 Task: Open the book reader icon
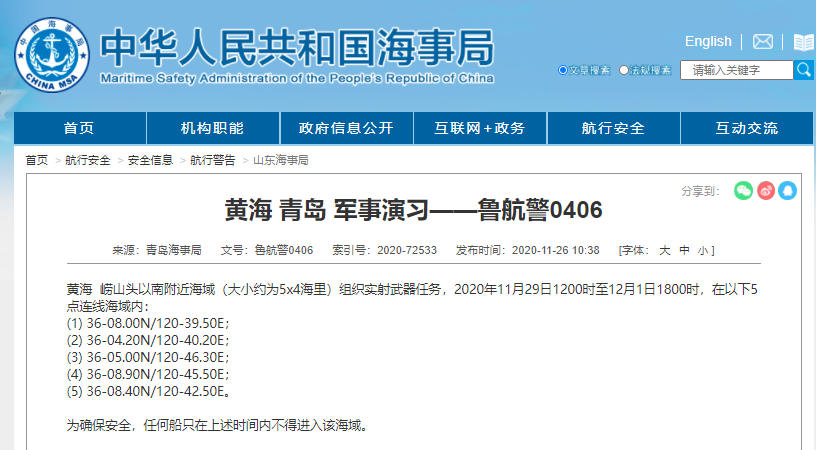point(804,42)
